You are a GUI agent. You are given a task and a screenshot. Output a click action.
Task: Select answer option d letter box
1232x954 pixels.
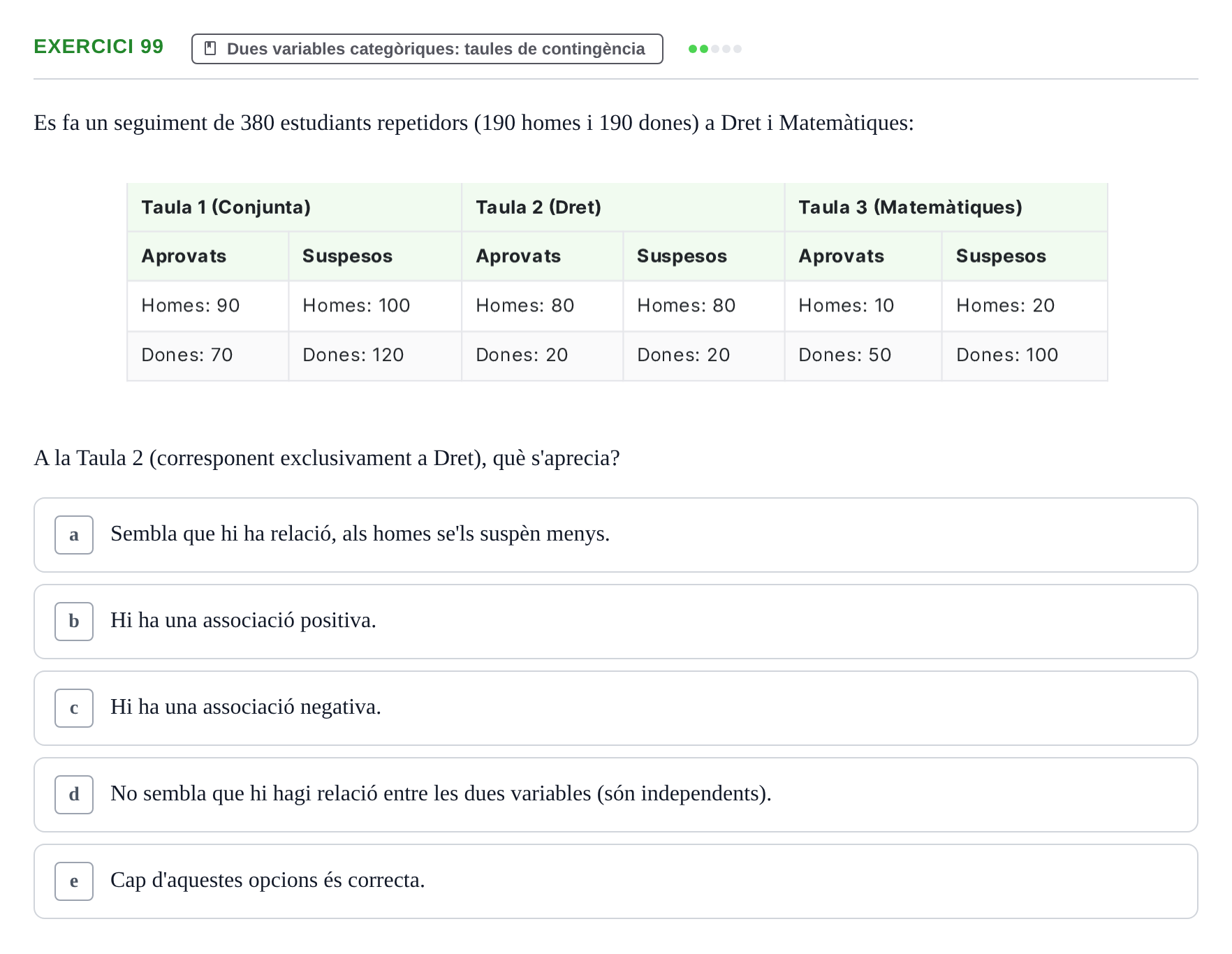pyautogui.click(x=74, y=795)
